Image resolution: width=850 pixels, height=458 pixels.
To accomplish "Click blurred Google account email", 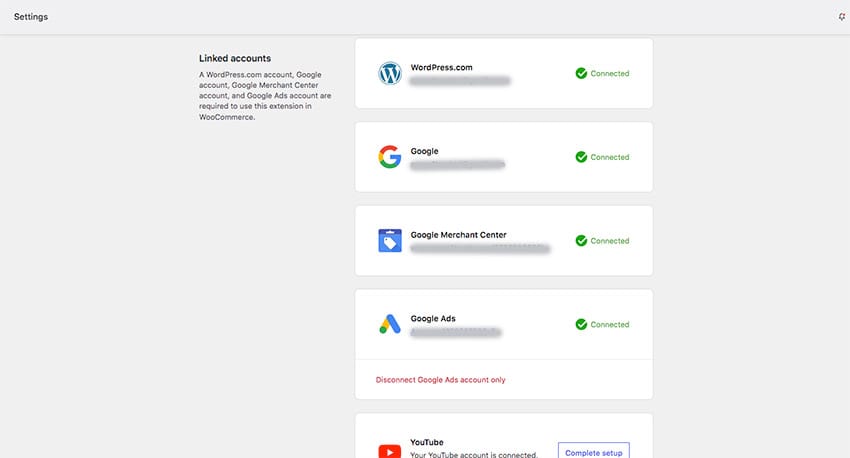I will [458, 165].
